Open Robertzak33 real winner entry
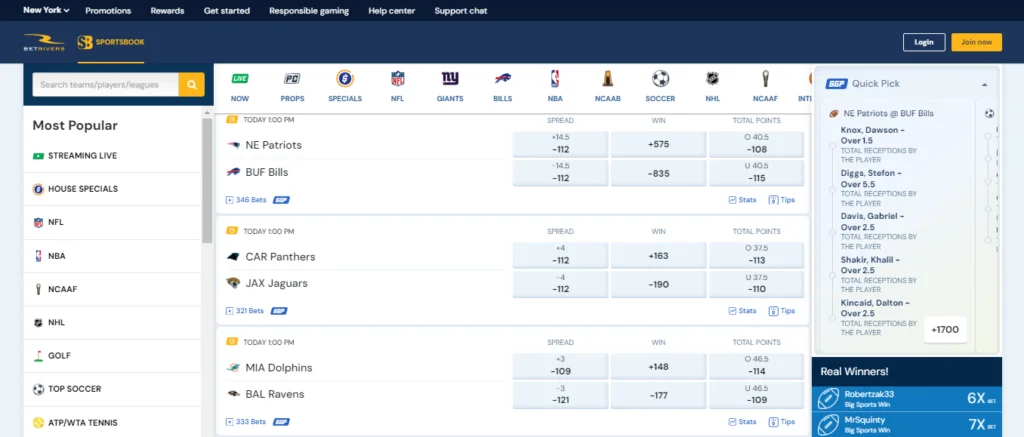This screenshot has width=1024, height=437. pyautogui.click(x=906, y=398)
